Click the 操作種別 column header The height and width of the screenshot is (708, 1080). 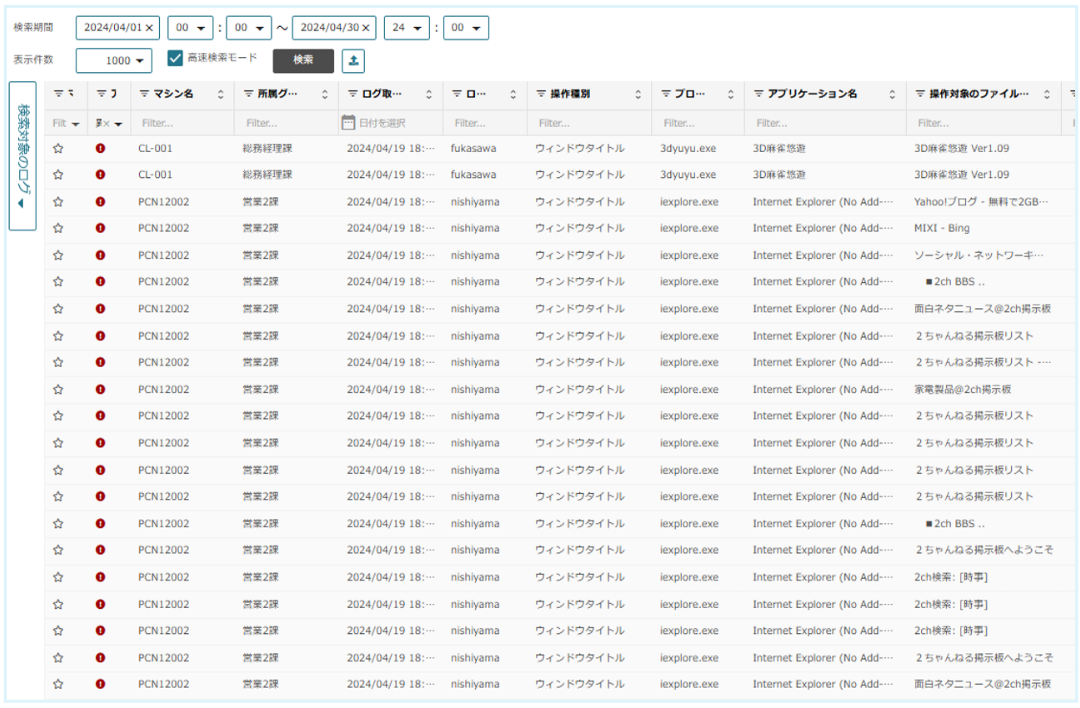570,94
